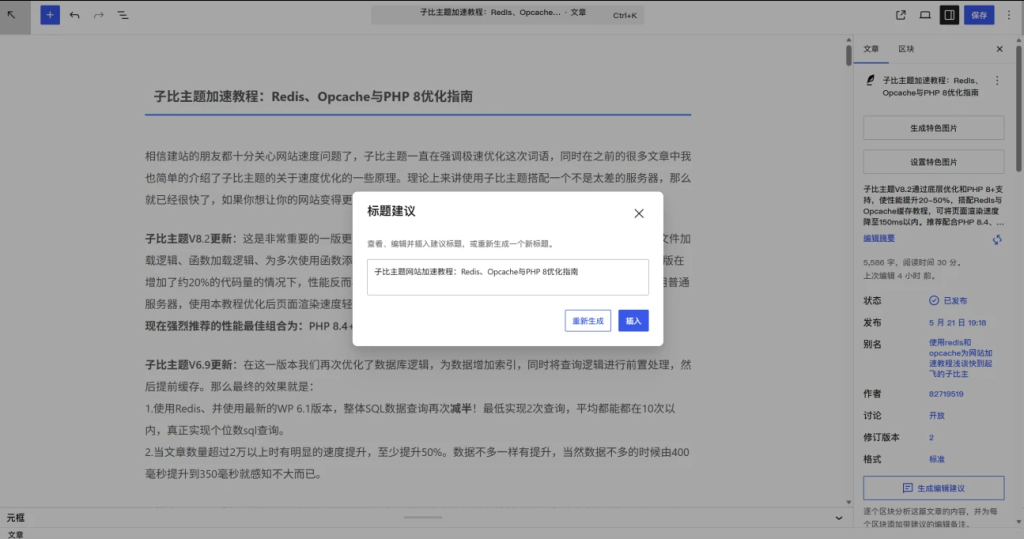Click 生成特色图片 button

click(x=933, y=128)
